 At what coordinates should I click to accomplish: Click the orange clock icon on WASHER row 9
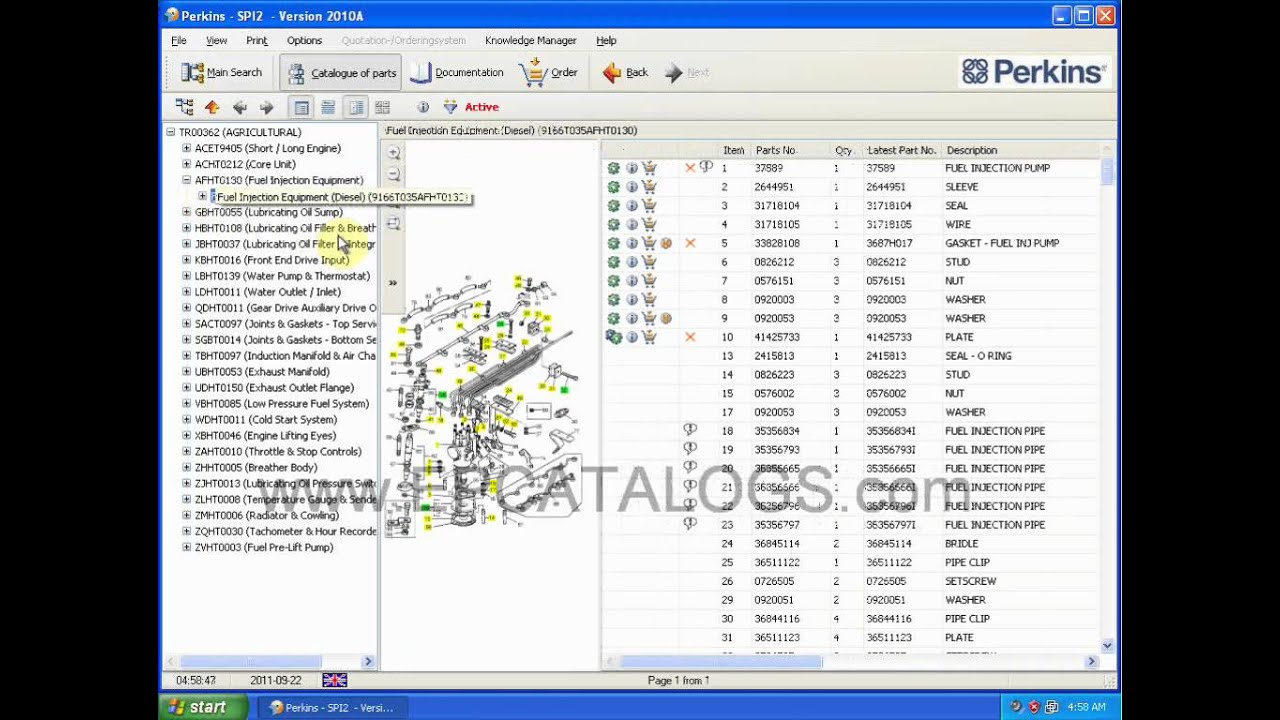click(666, 318)
